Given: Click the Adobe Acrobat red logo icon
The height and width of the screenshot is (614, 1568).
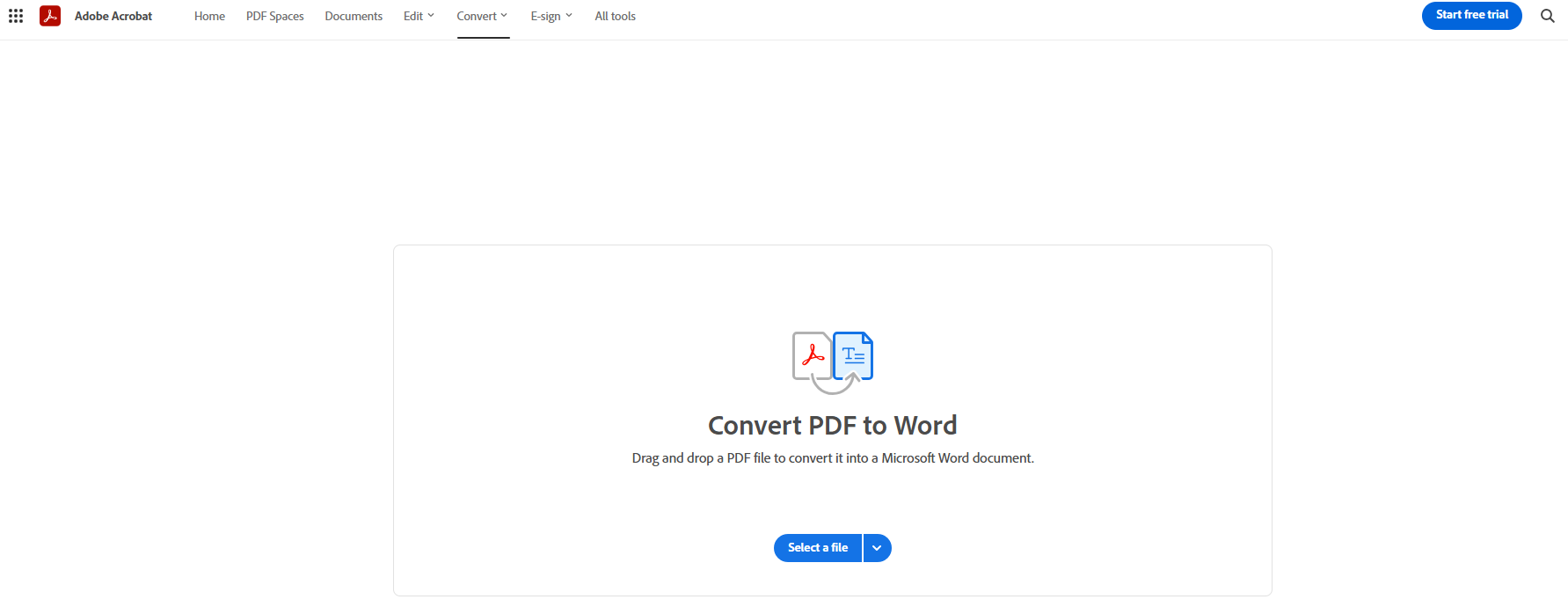Looking at the screenshot, I should [50, 16].
